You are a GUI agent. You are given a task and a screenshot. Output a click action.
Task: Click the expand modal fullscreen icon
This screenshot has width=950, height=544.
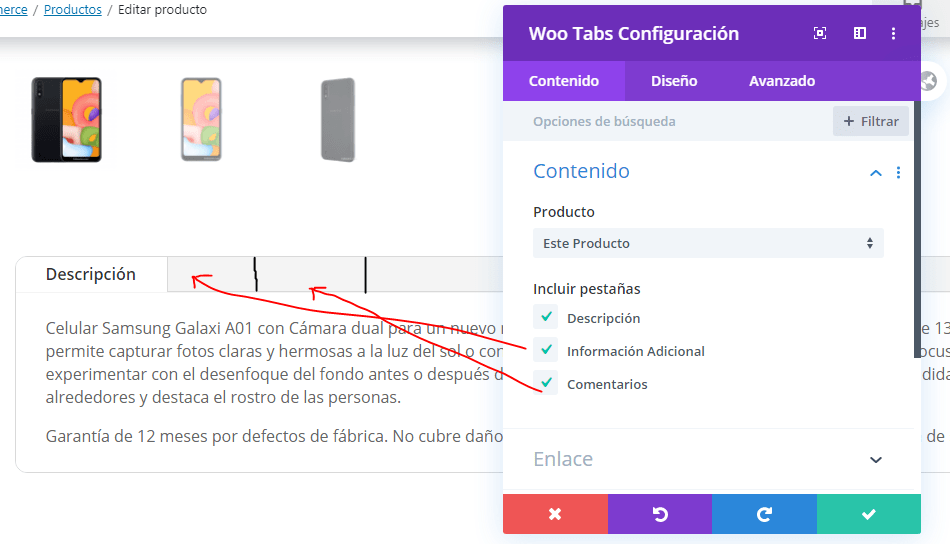pos(820,33)
